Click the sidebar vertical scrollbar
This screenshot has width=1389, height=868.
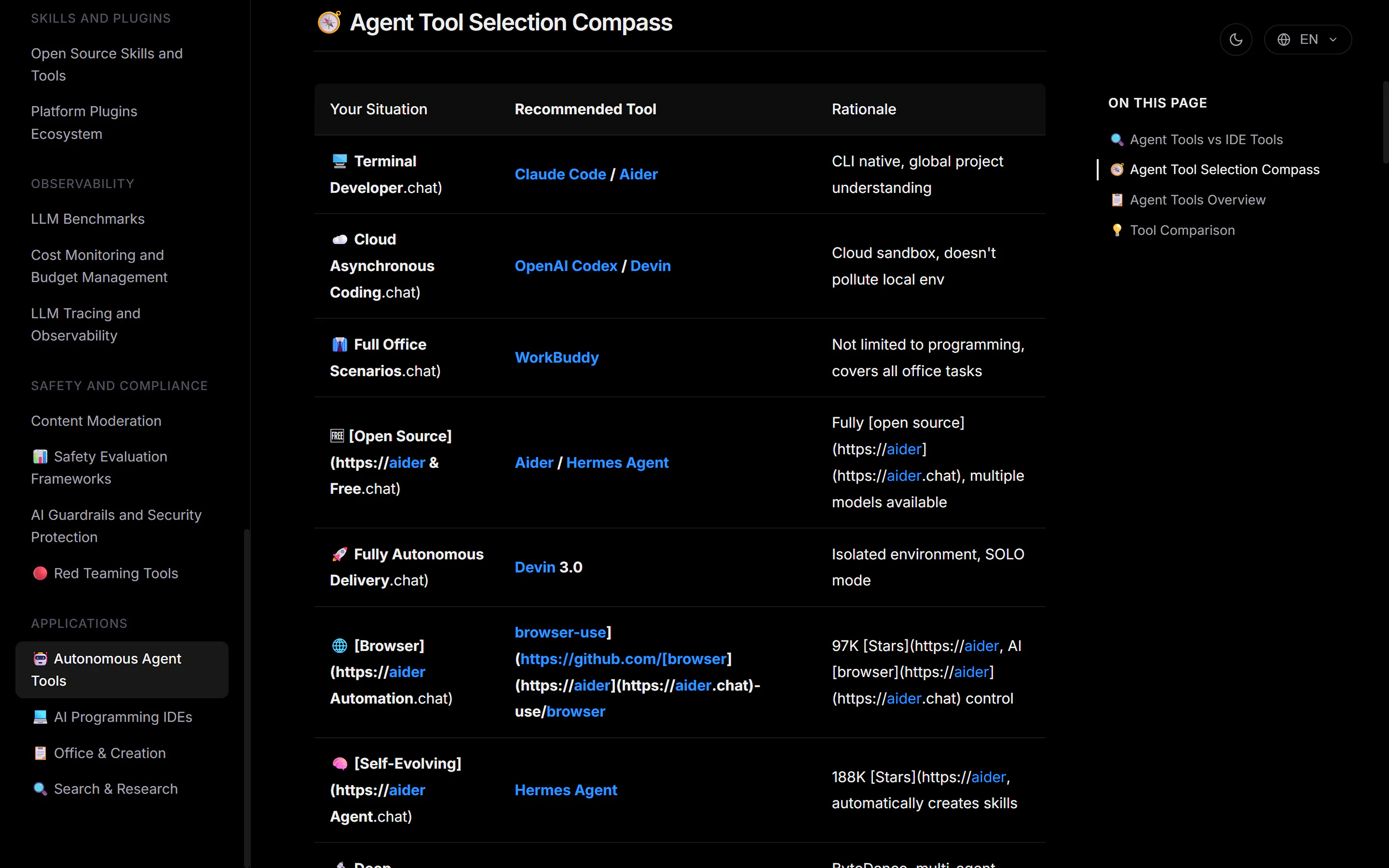[x=247, y=697]
